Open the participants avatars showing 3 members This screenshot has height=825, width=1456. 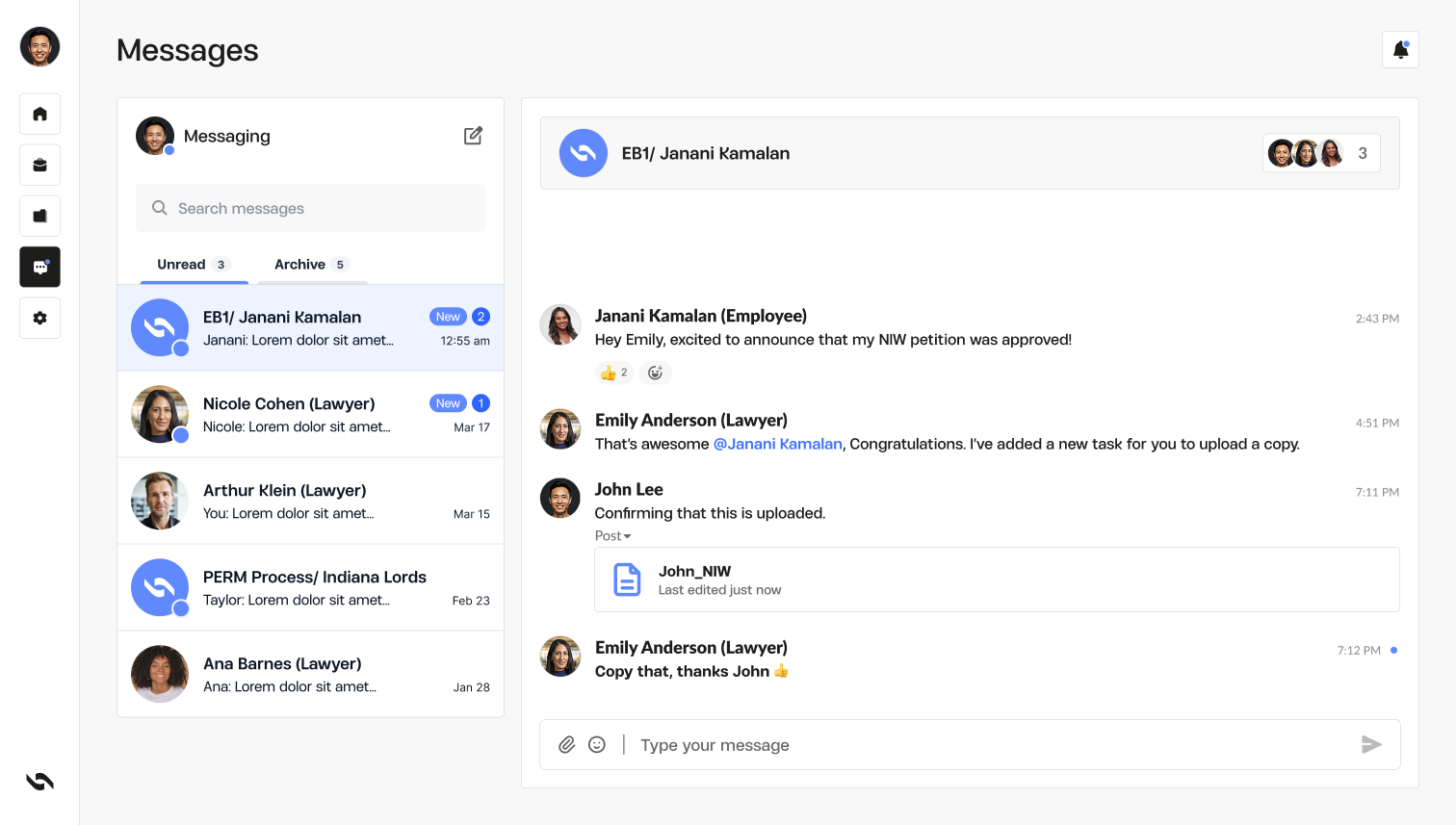click(1321, 153)
